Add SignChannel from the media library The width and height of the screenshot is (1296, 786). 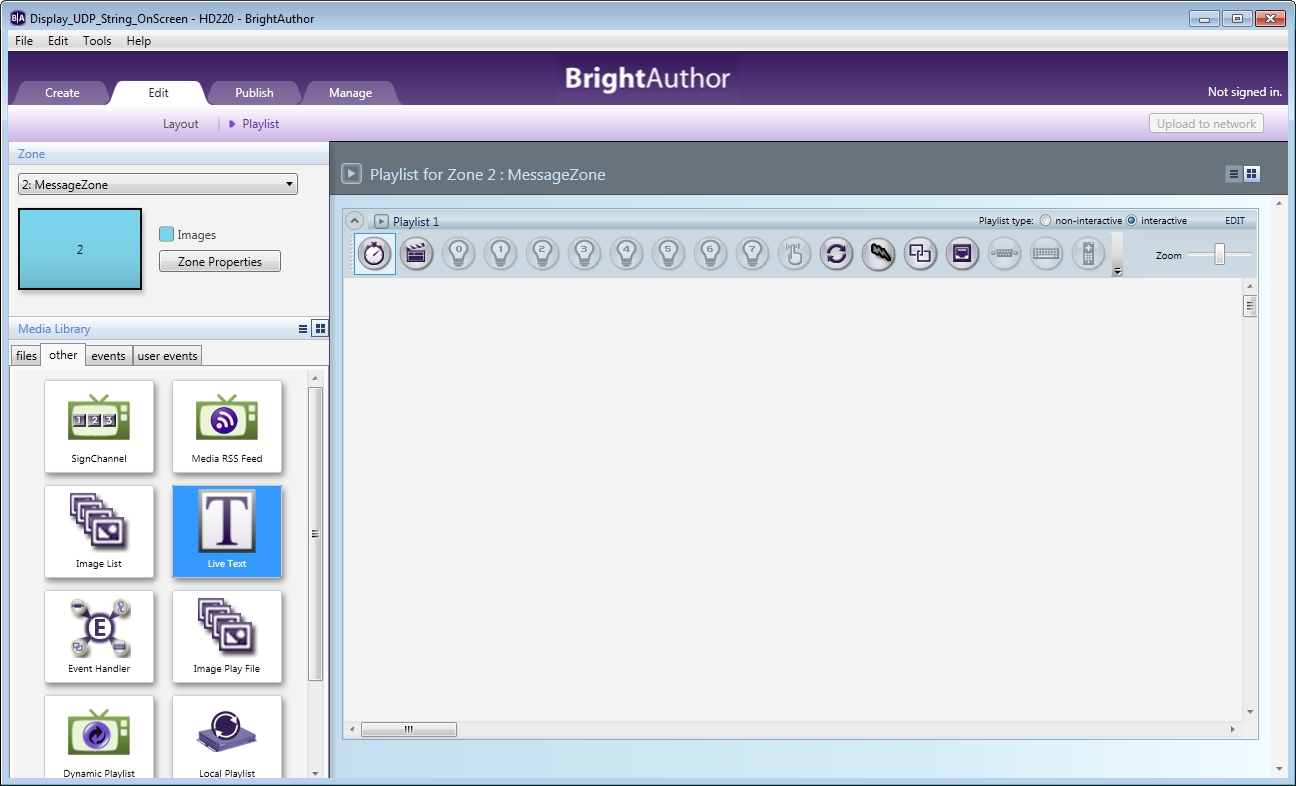click(x=99, y=426)
